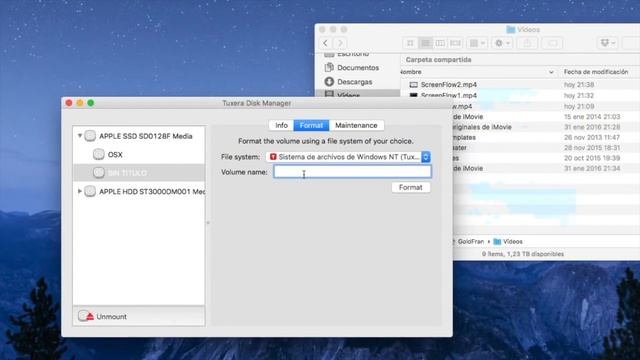Select the SIN TITULO volume row
The image size is (640, 360).
(139, 173)
